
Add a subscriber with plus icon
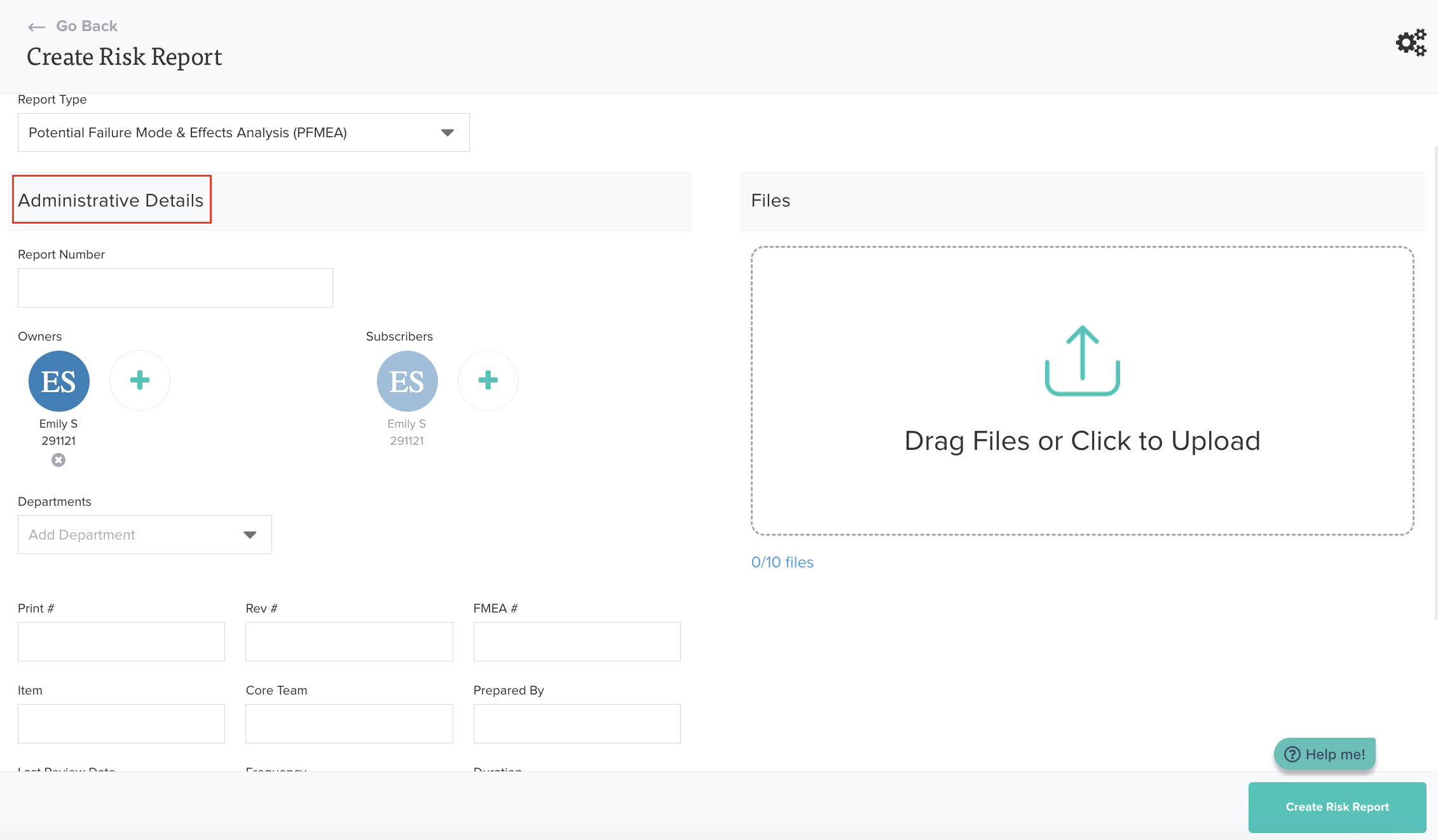click(x=488, y=381)
